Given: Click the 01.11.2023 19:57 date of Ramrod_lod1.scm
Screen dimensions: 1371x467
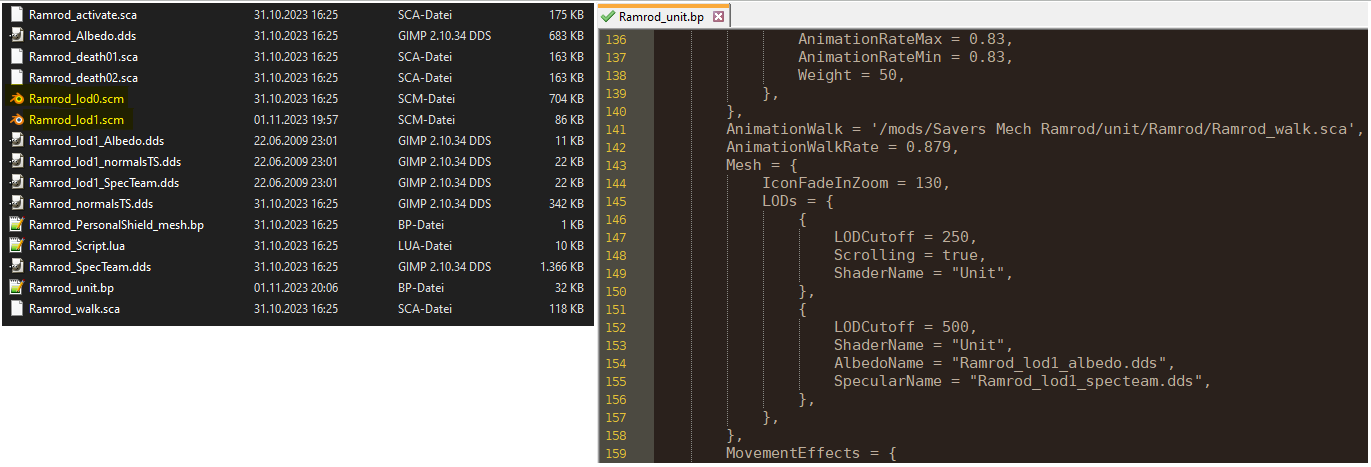Looking at the screenshot, I should (x=296, y=119).
